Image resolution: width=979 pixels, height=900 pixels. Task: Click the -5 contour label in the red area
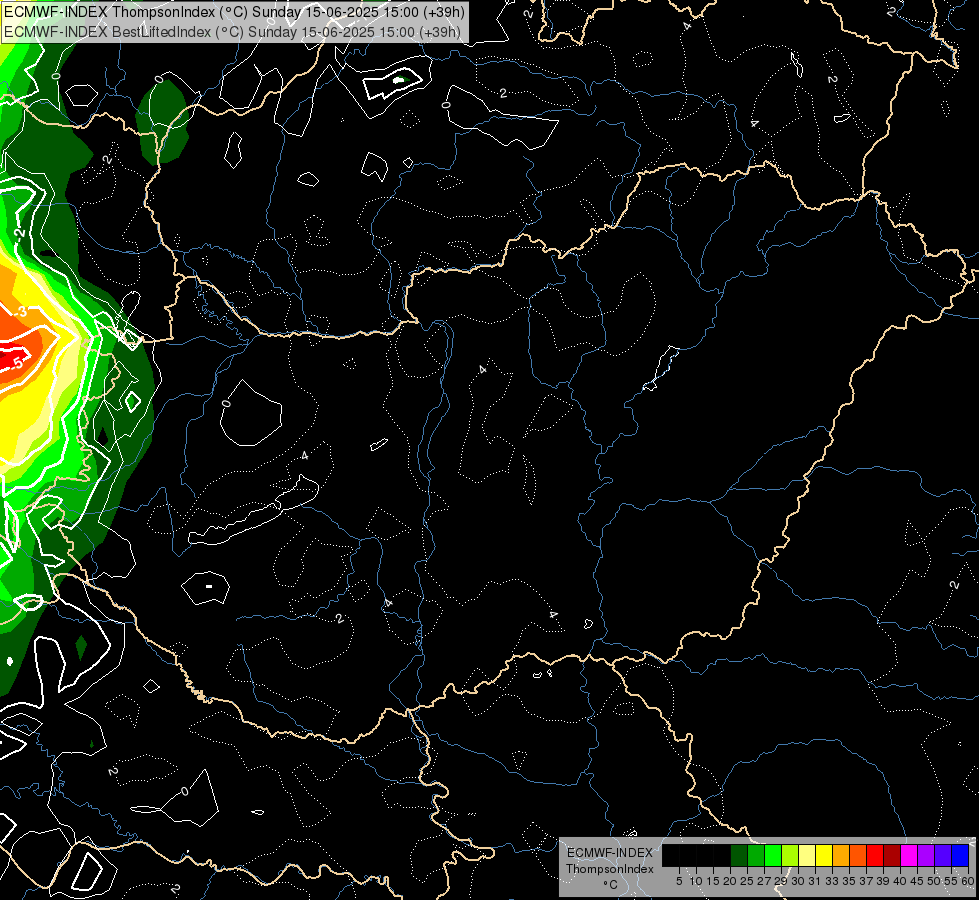pos(17,362)
